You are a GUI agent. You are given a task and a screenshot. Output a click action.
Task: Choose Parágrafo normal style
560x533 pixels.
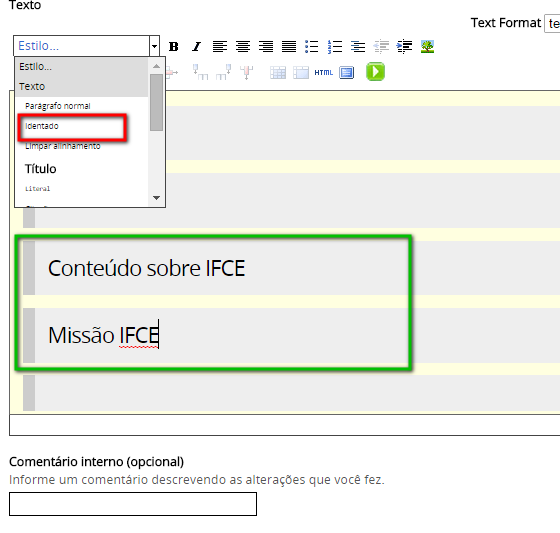58,106
